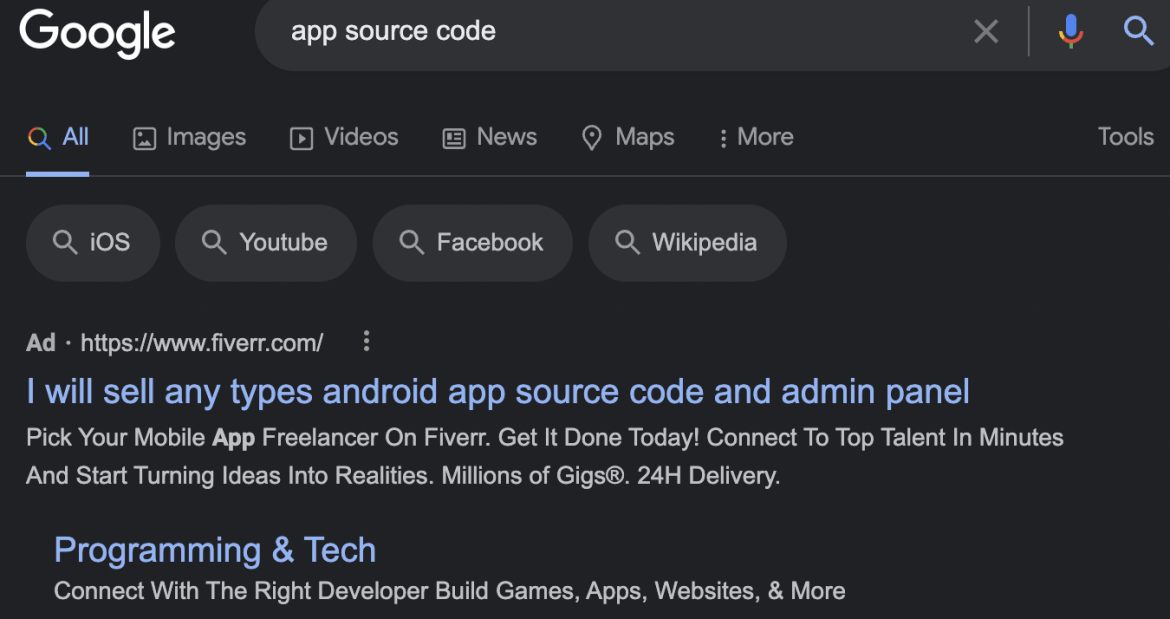Viewport: 1170px width, 619px height.
Task: Click the Google logo to go home
Action: 96,33
